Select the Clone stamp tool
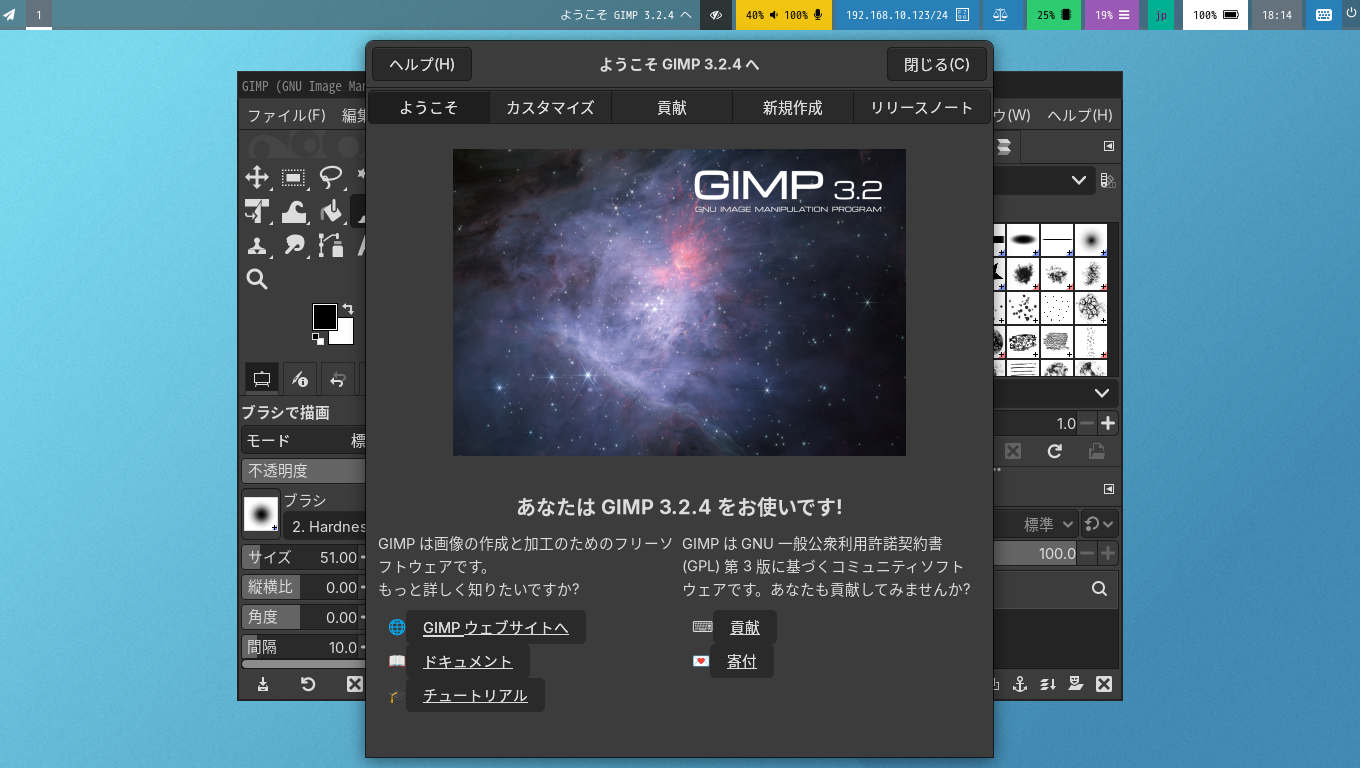Viewport: 1360px width, 768px height. (x=257, y=245)
